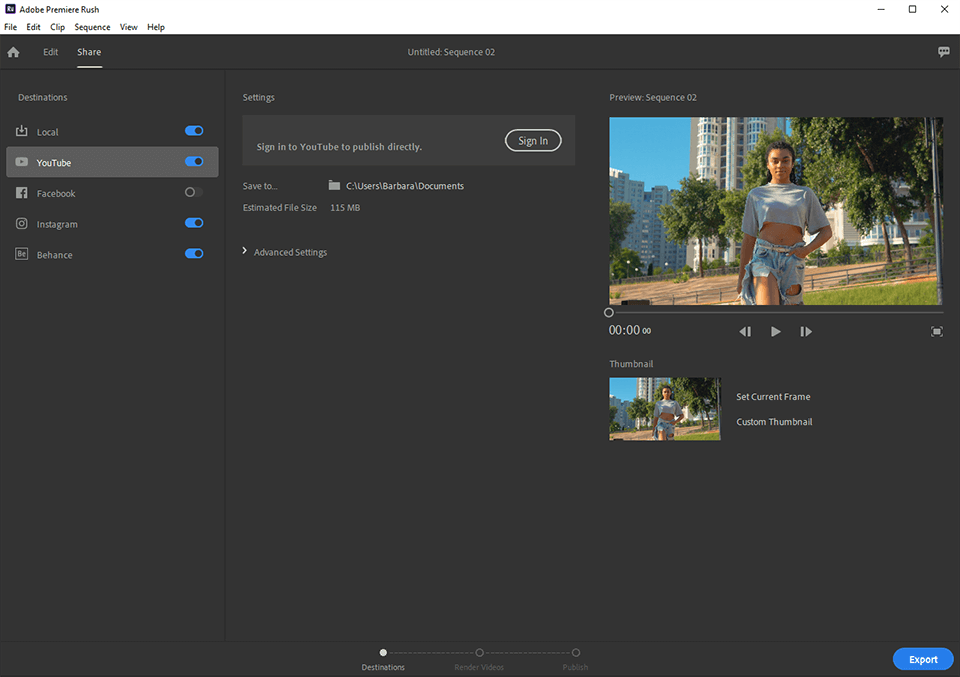This screenshot has width=960, height=677.
Task: Click the Publish step indicator
Action: [x=576, y=653]
